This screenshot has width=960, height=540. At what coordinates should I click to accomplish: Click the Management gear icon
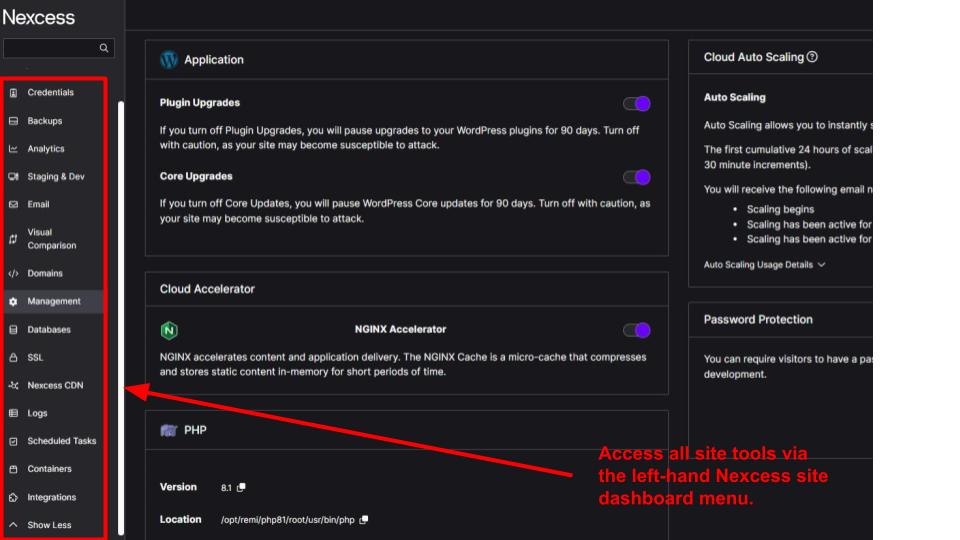(x=13, y=302)
